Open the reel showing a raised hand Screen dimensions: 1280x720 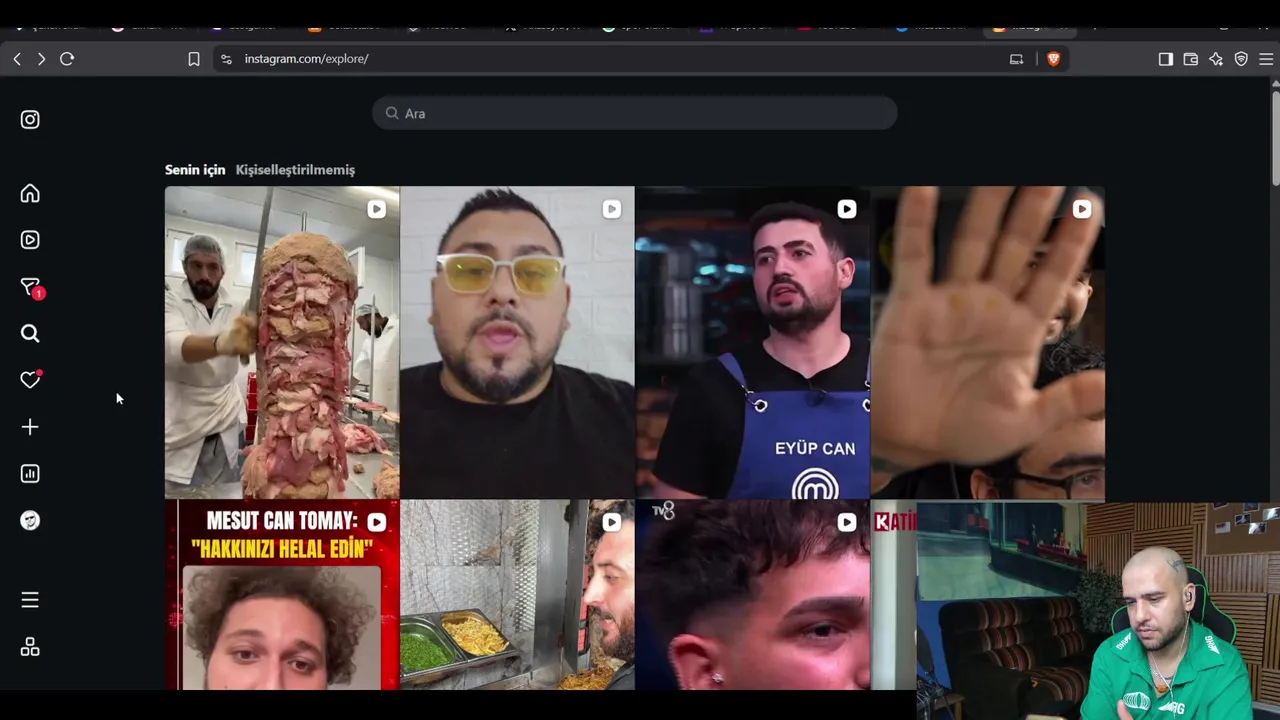[988, 342]
